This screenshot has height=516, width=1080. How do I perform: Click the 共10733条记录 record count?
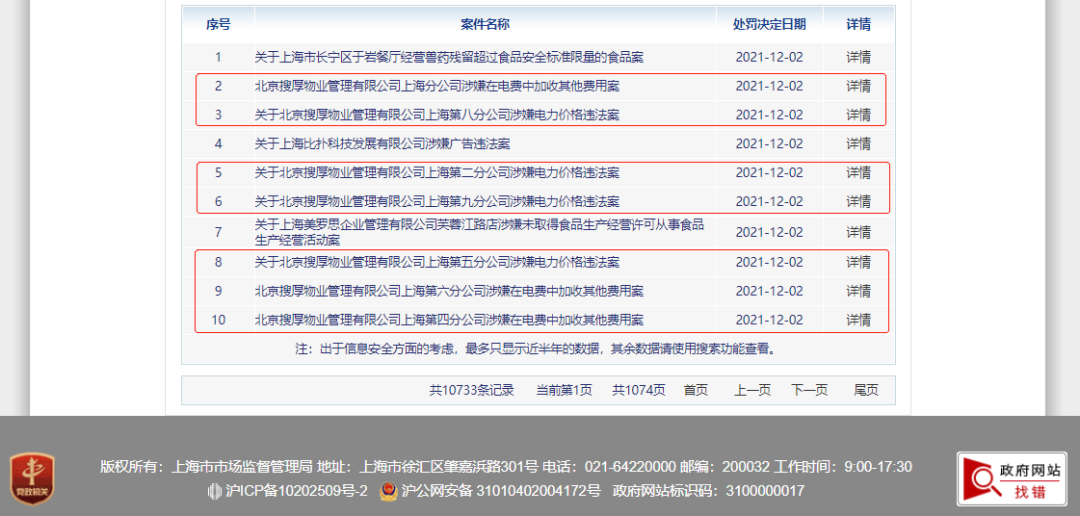click(x=472, y=390)
